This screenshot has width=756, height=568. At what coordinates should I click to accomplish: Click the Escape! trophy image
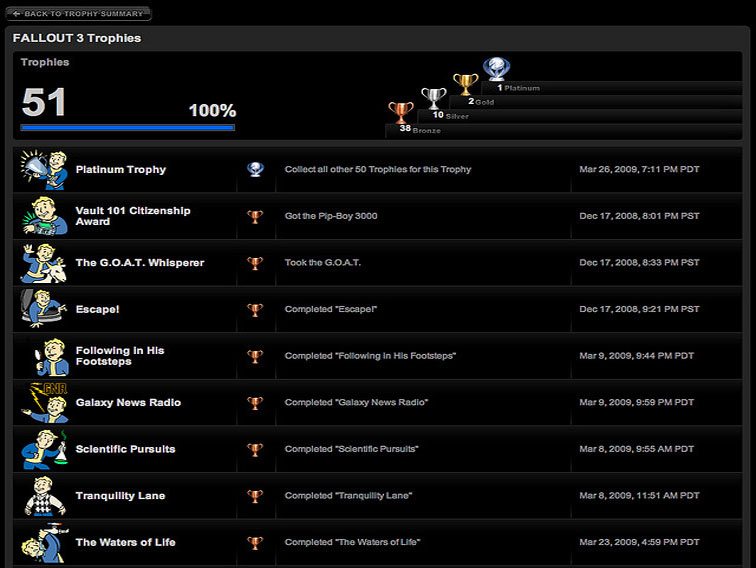44,309
